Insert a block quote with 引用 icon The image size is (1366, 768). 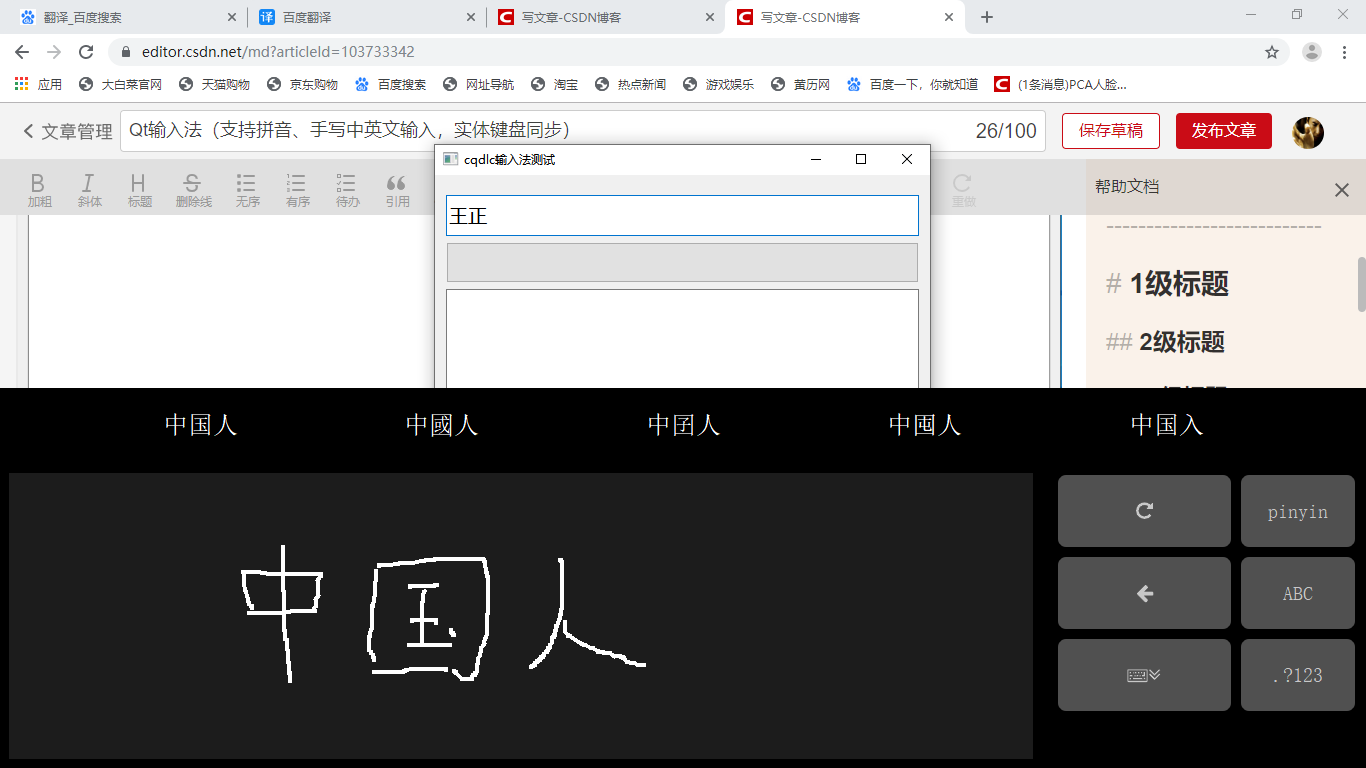click(396, 188)
